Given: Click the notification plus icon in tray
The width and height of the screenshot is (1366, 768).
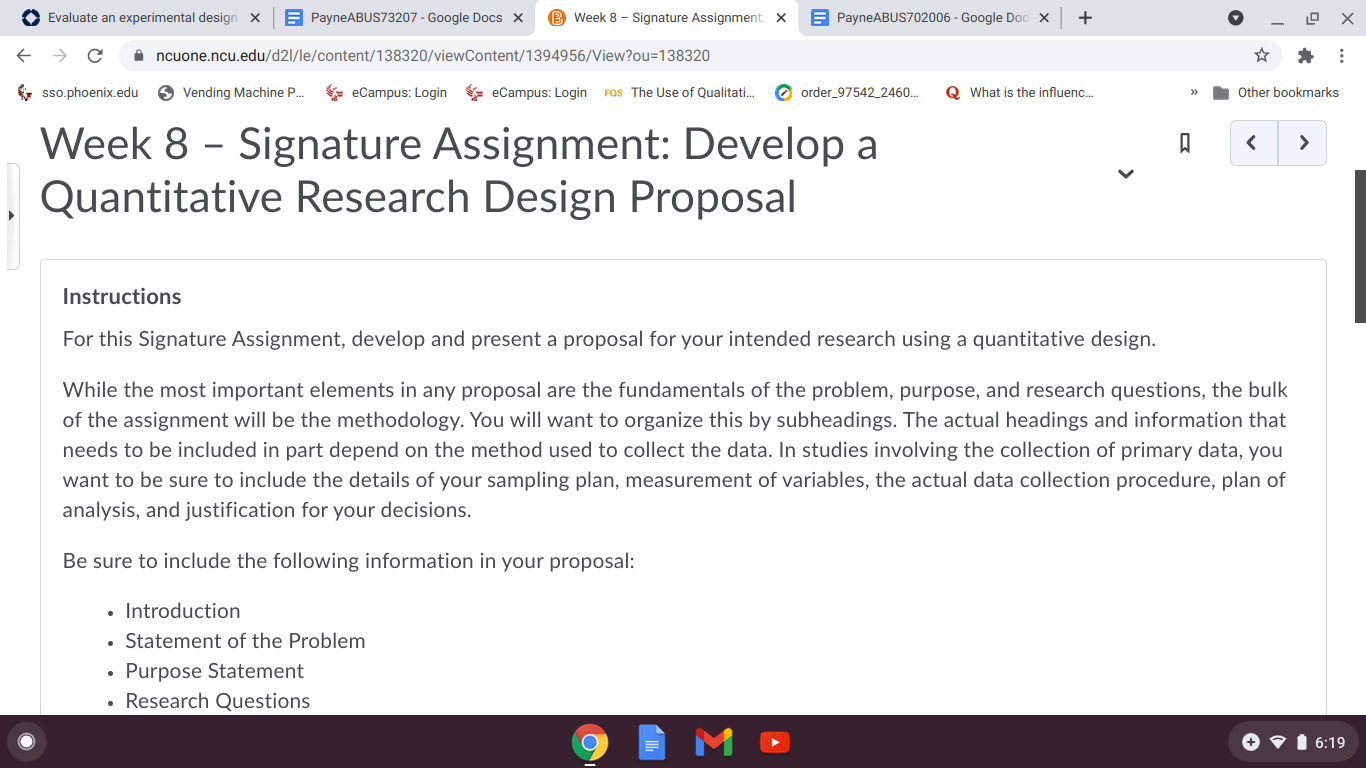Looking at the screenshot, I should [1251, 742].
